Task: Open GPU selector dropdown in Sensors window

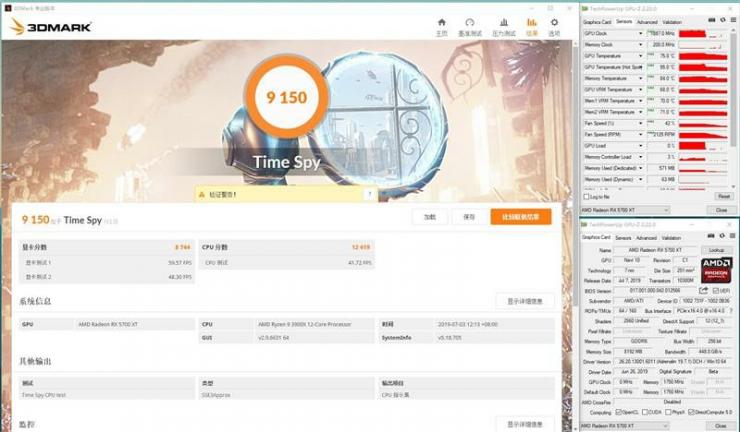Action: tap(625, 210)
